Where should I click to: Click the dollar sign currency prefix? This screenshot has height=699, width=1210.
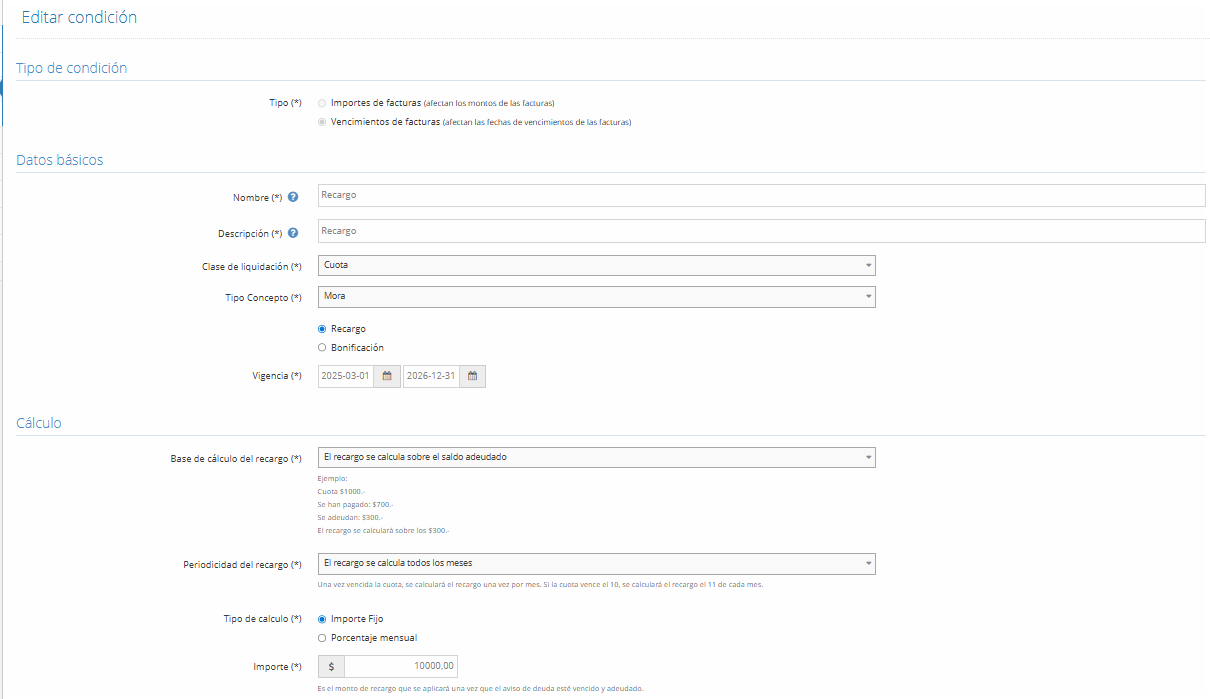coord(331,666)
